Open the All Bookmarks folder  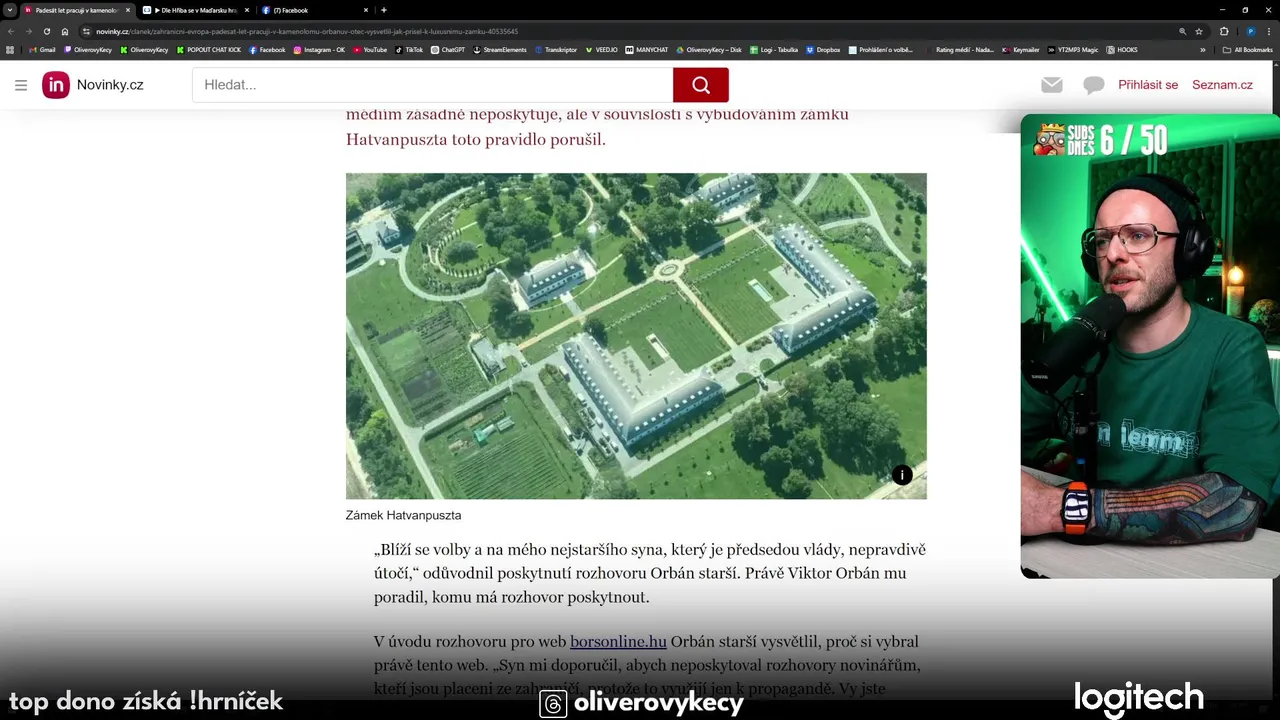[1247, 49]
